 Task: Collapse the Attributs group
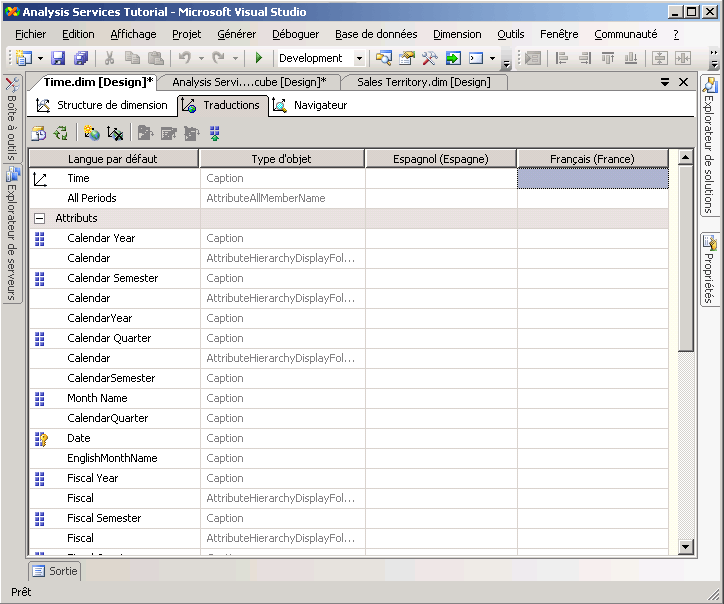[x=40, y=218]
